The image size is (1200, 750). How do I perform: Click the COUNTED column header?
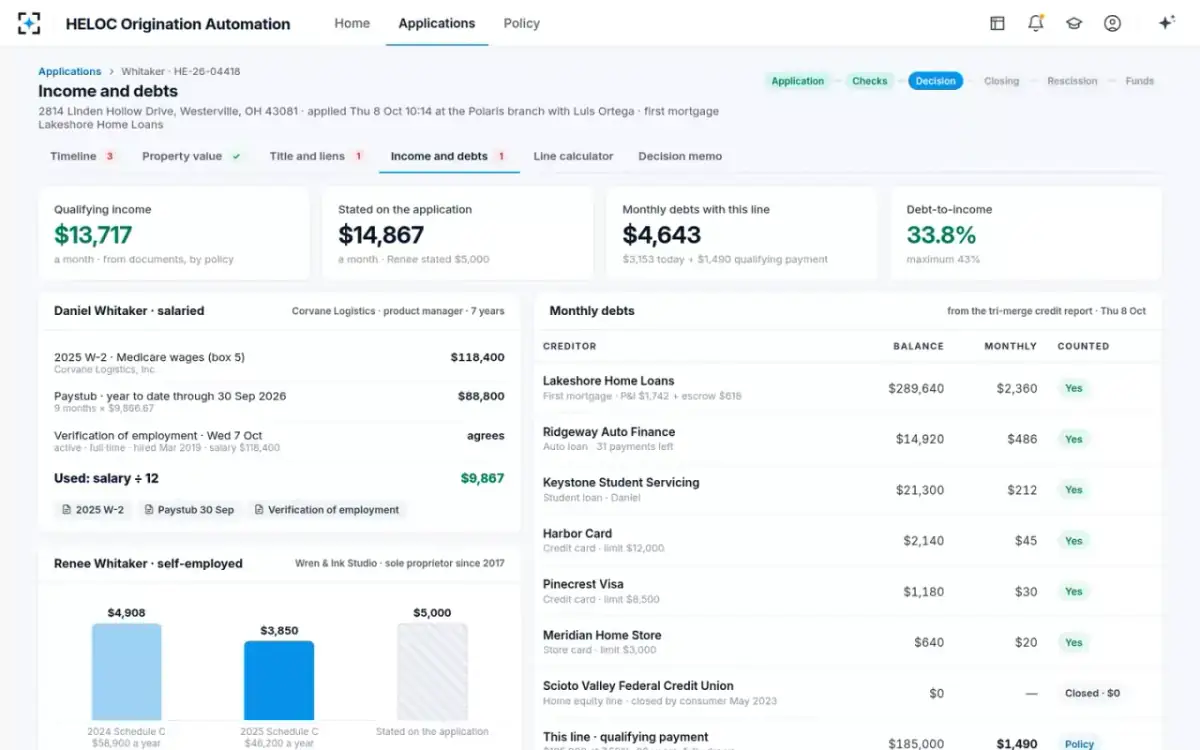(x=1084, y=346)
